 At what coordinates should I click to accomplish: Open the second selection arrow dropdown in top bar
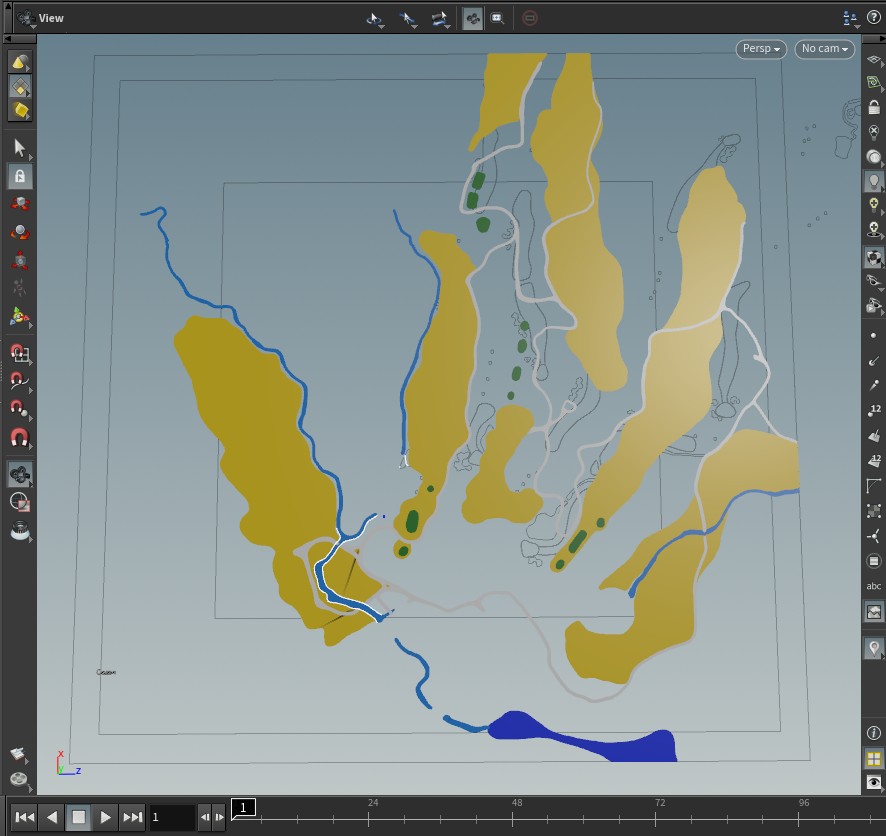407,19
